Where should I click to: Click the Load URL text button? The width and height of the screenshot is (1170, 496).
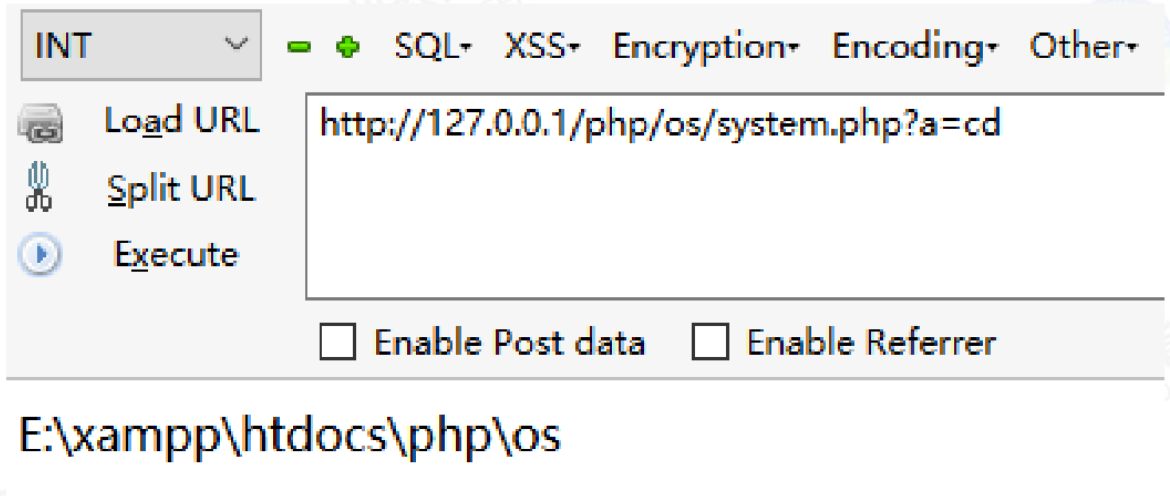(x=182, y=120)
